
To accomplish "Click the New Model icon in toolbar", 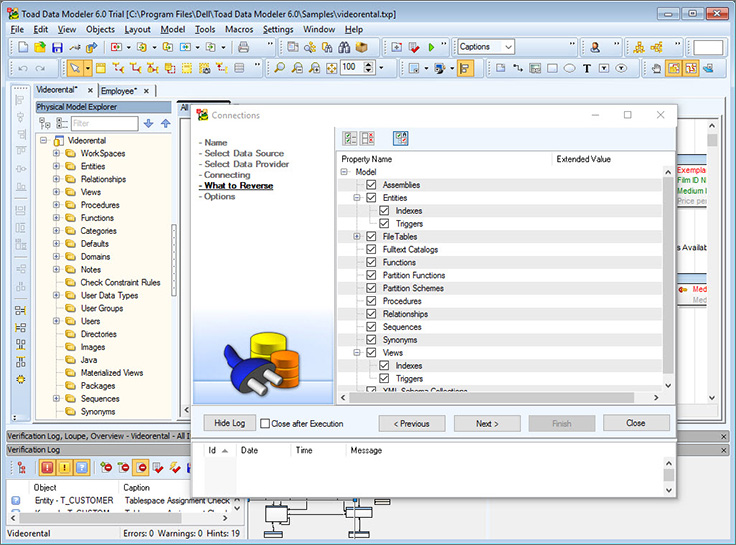I will click(x=23, y=47).
